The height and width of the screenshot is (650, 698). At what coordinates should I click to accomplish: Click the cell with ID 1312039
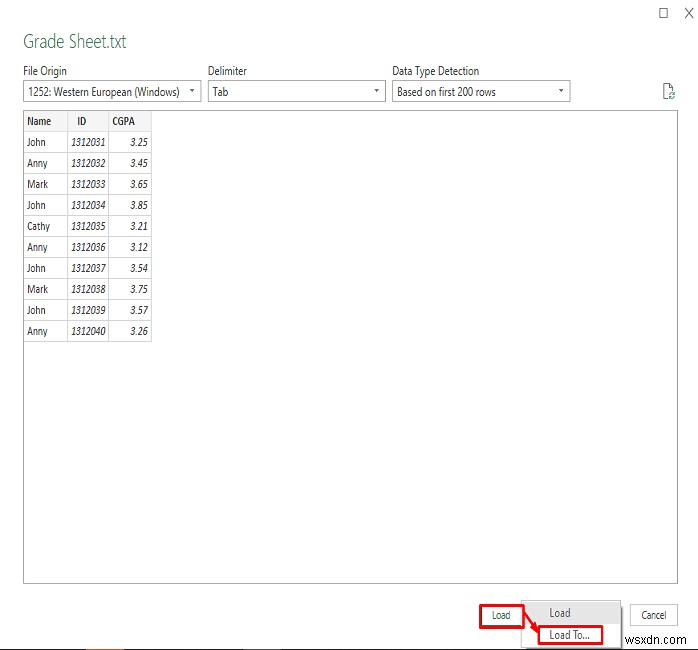click(x=88, y=310)
